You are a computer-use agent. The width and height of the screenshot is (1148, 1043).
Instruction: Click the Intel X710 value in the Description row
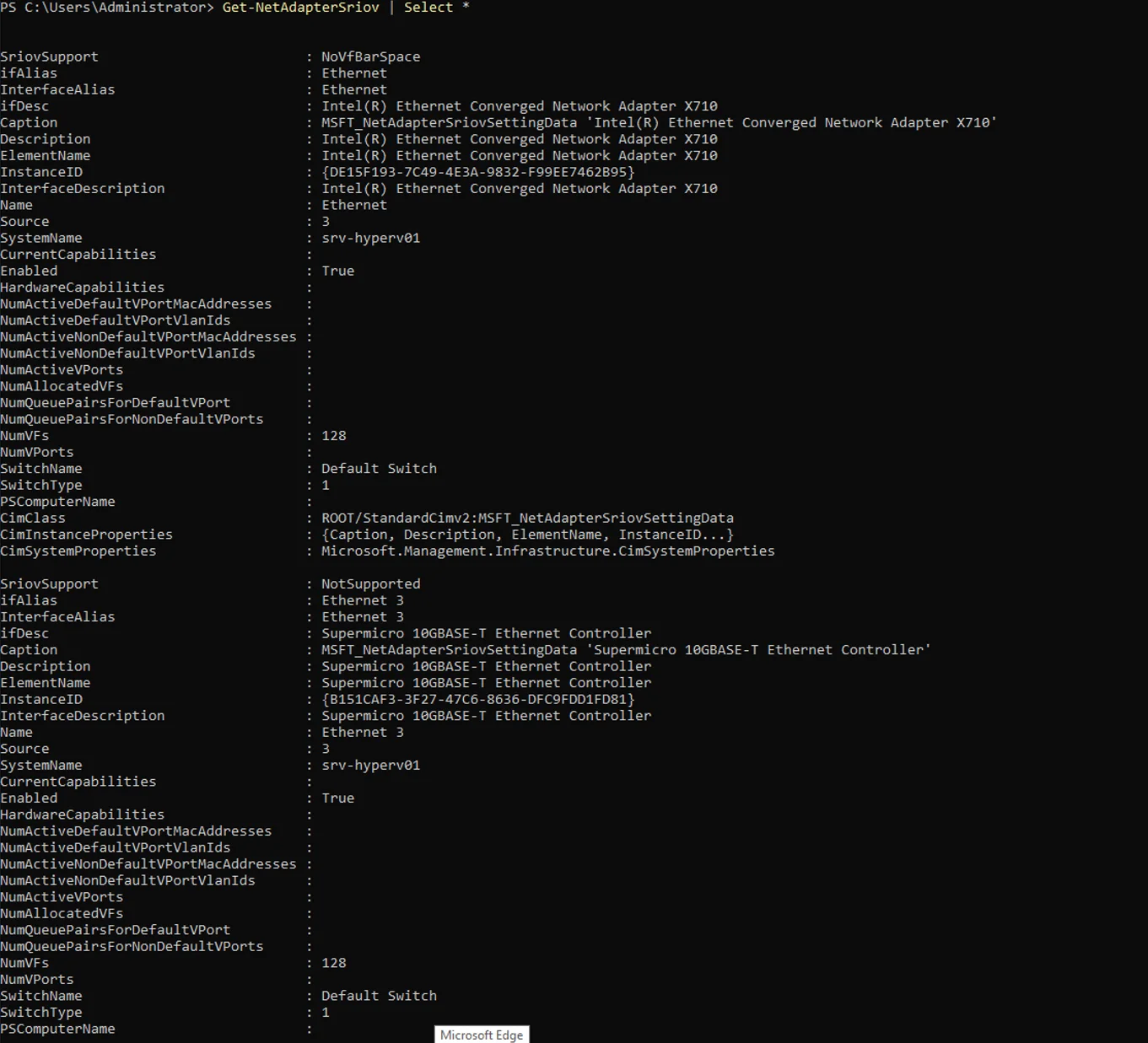point(520,139)
